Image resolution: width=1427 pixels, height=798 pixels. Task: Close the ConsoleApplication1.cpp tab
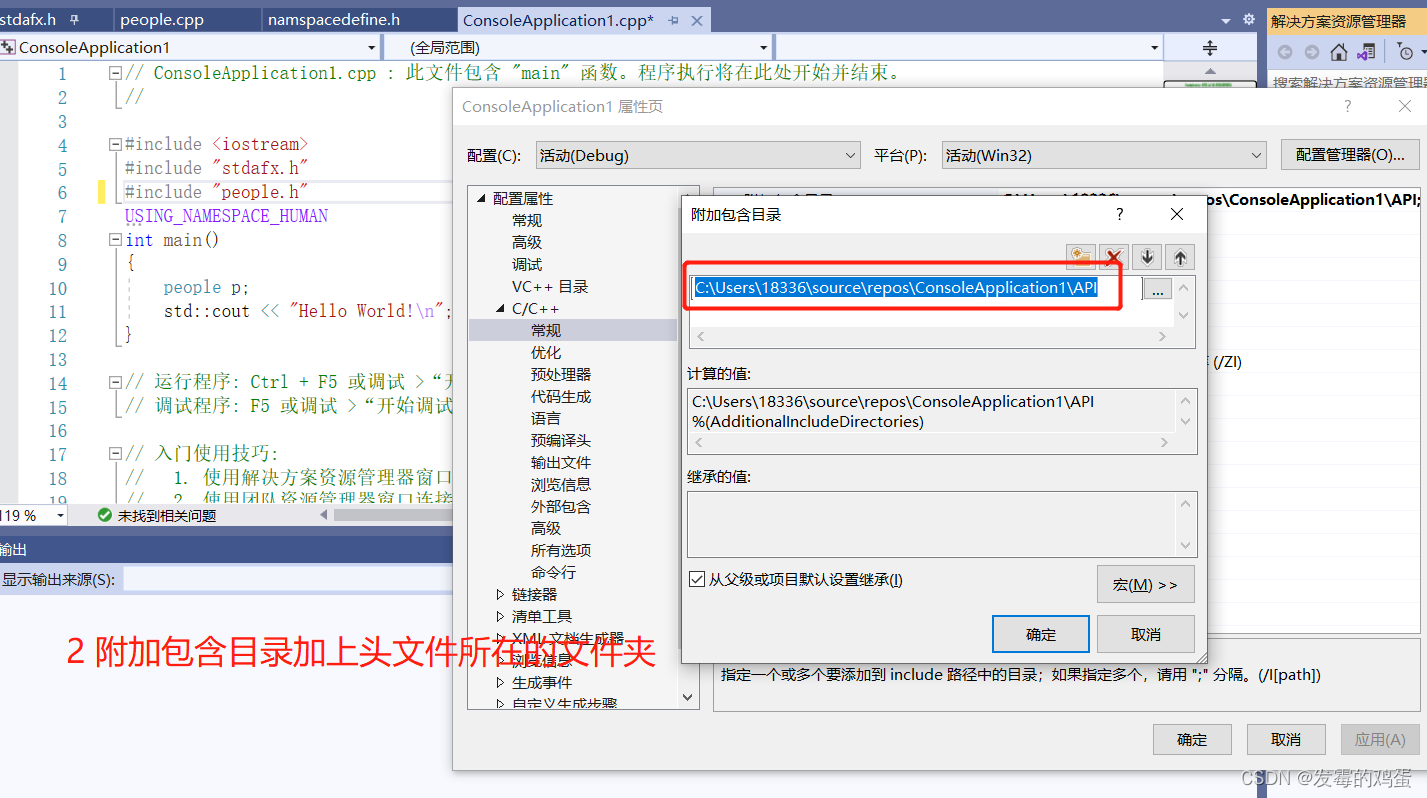point(696,20)
